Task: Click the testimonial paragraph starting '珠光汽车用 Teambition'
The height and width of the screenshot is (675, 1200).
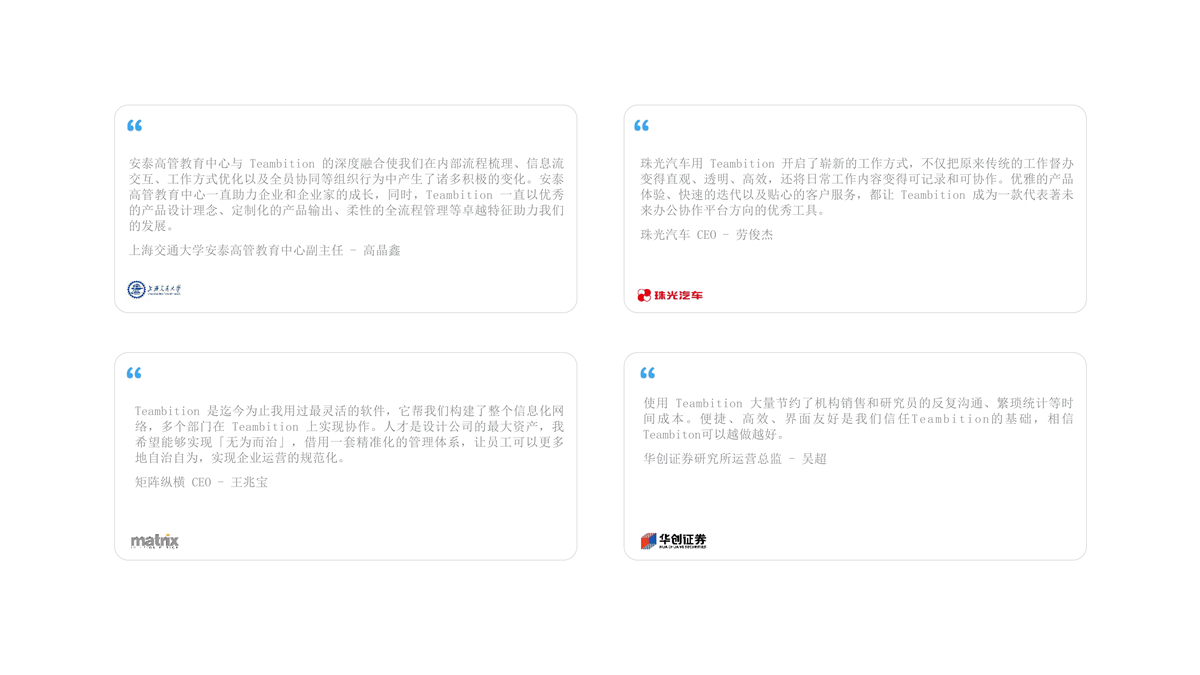Action: coord(857,187)
